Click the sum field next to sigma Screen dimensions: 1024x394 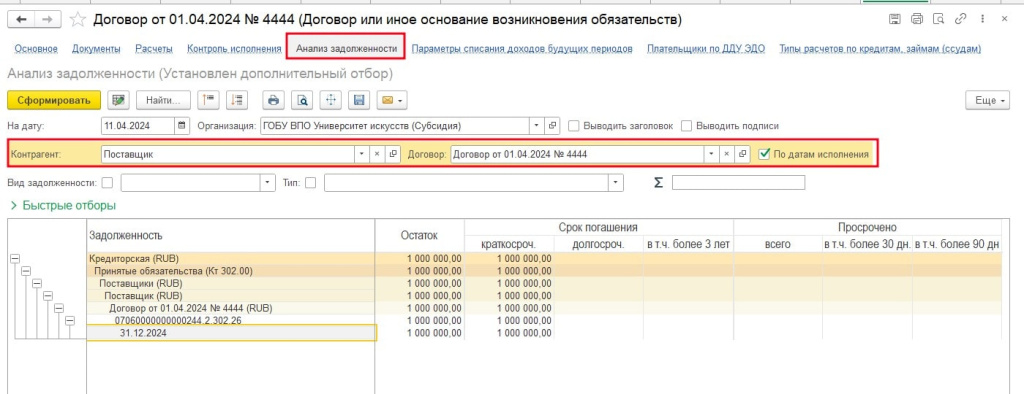[x=738, y=183]
